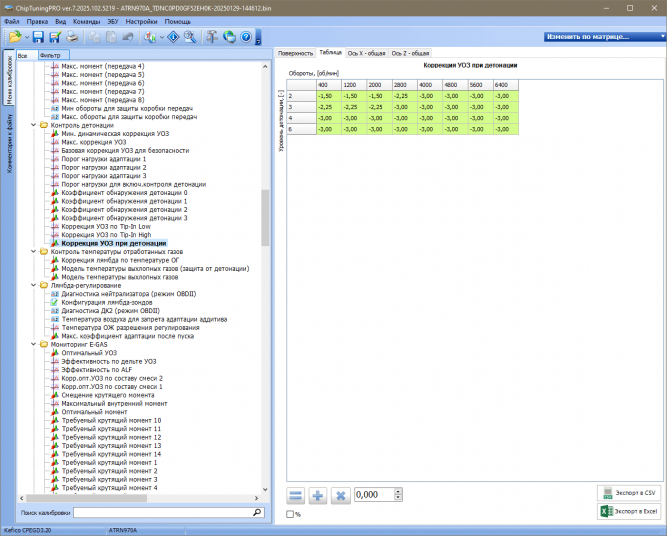Image resolution: width=667 pixels, height=536 pixels.
Task: Collapse 'Контроль температуры отработанных газов' folder
Action: pyautogui.click(x=34, y=251)
